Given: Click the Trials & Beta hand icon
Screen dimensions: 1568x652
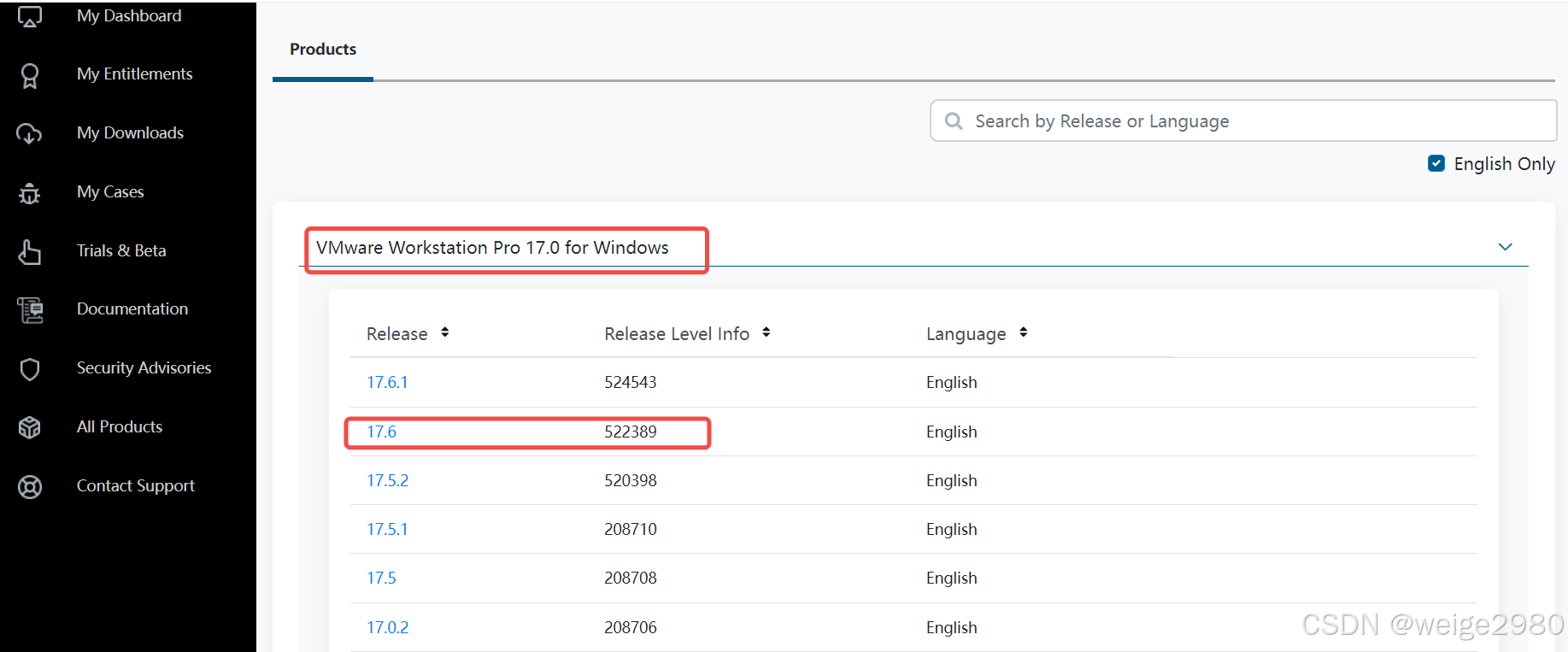Looking at the screenshot, I should 30,252.
